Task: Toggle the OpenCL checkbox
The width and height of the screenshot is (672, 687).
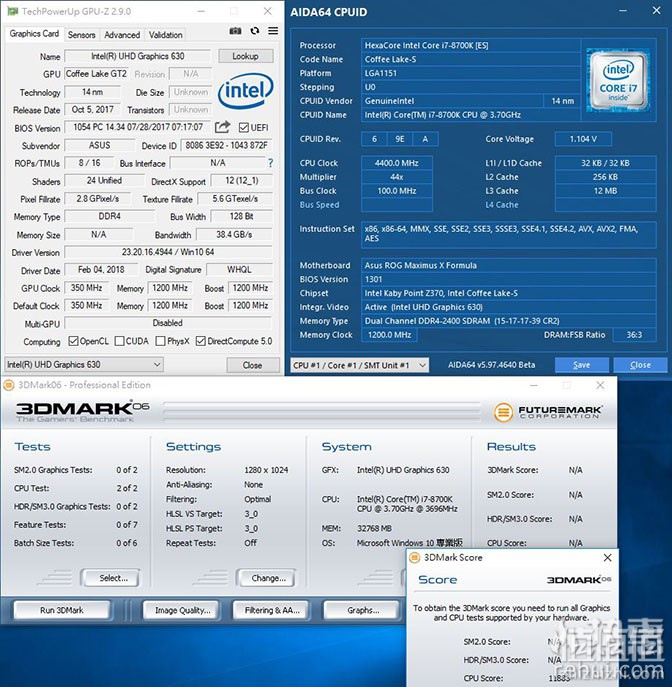Action: pyautogui.click(x=73, y=341)
